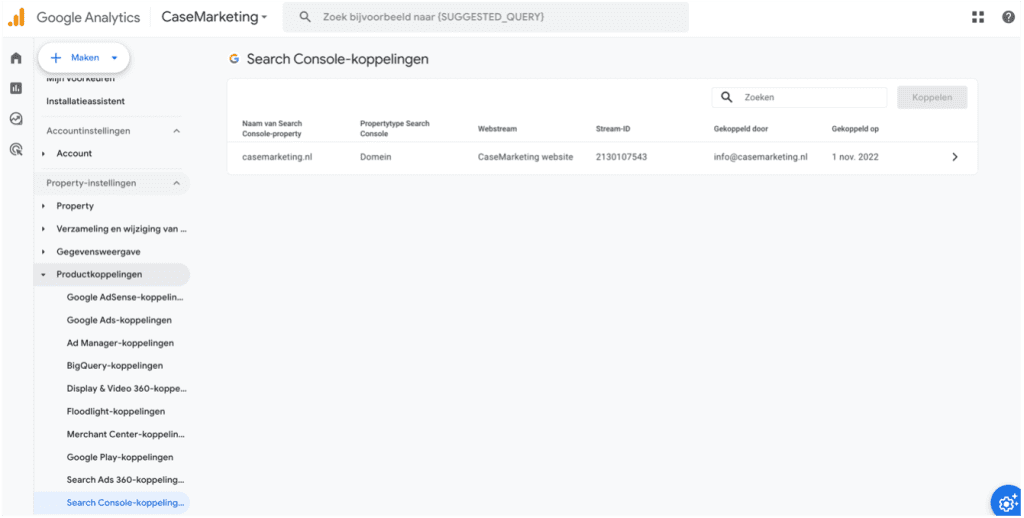Screen dimensions: 1024x518
Task: Expand the Gegevensweergave tree item
Action: click(44, 252)
